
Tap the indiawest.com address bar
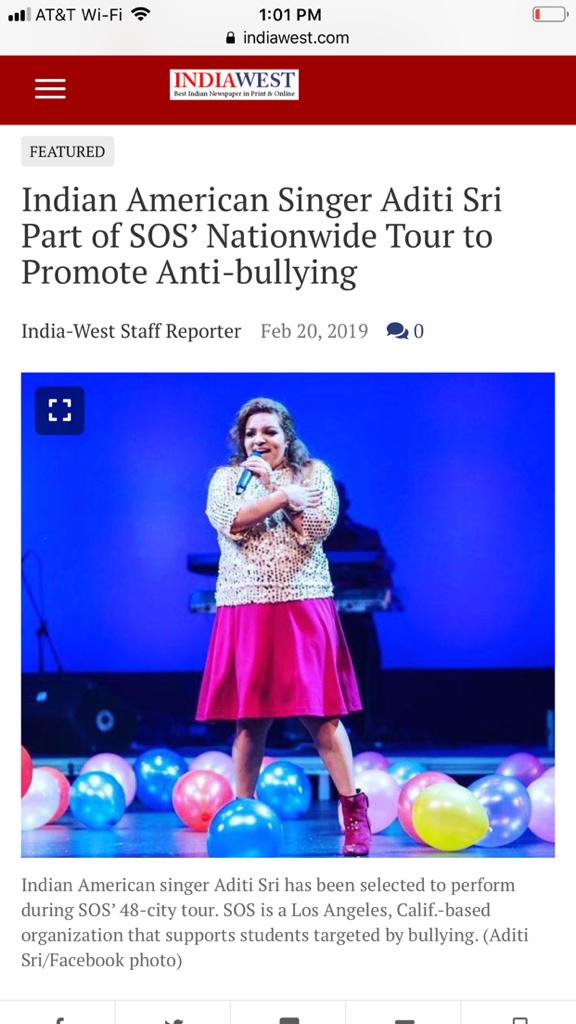(x=288, y=39)
